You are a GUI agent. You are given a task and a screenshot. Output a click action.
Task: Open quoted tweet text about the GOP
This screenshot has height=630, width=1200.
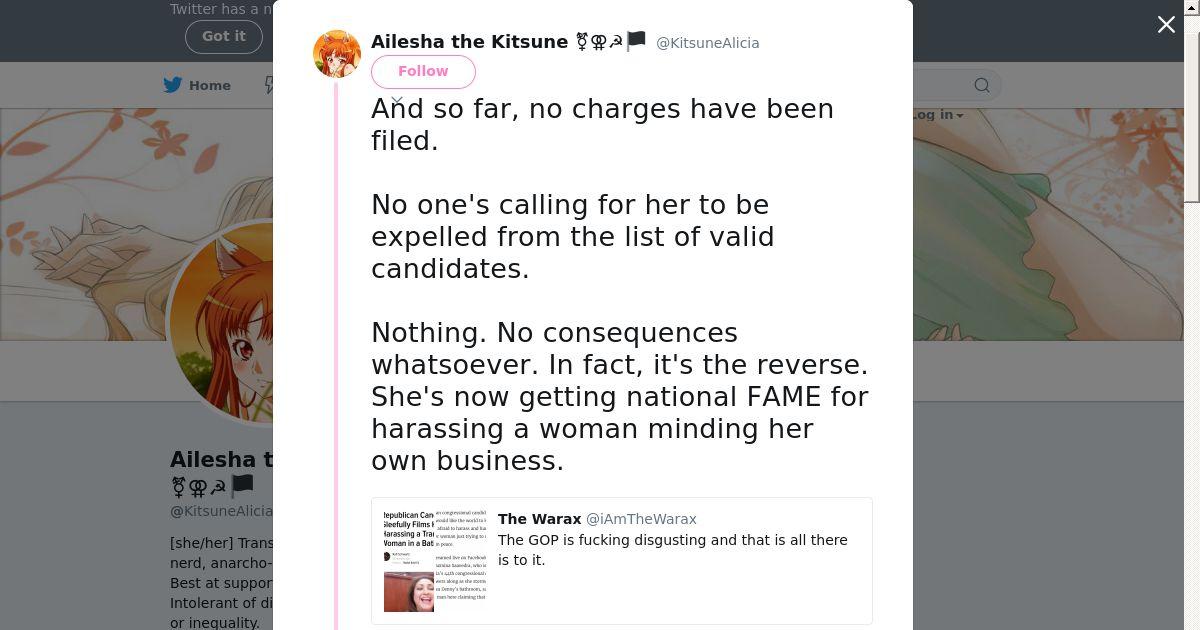click(672, 550)
